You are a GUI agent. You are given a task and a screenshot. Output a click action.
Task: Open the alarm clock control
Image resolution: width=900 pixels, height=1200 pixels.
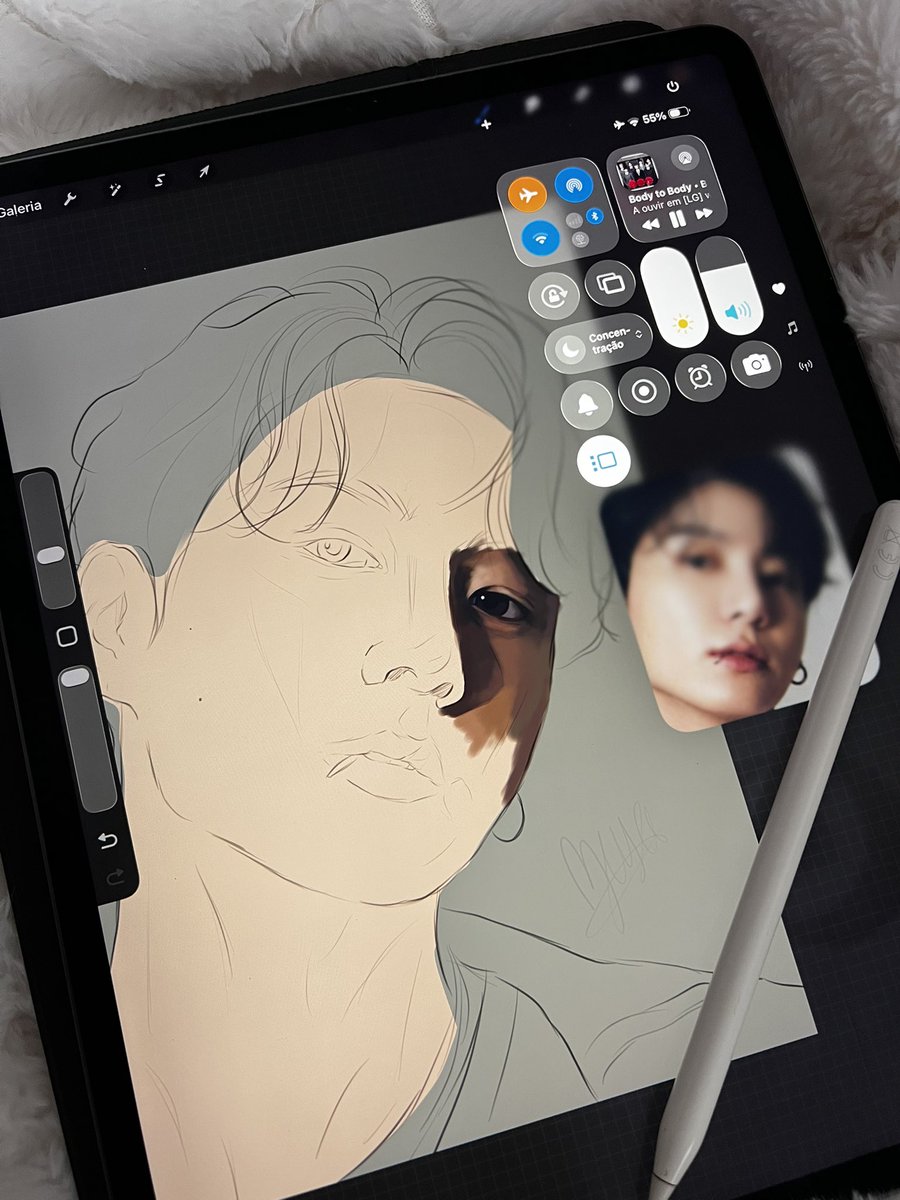(x=699, y=378)
